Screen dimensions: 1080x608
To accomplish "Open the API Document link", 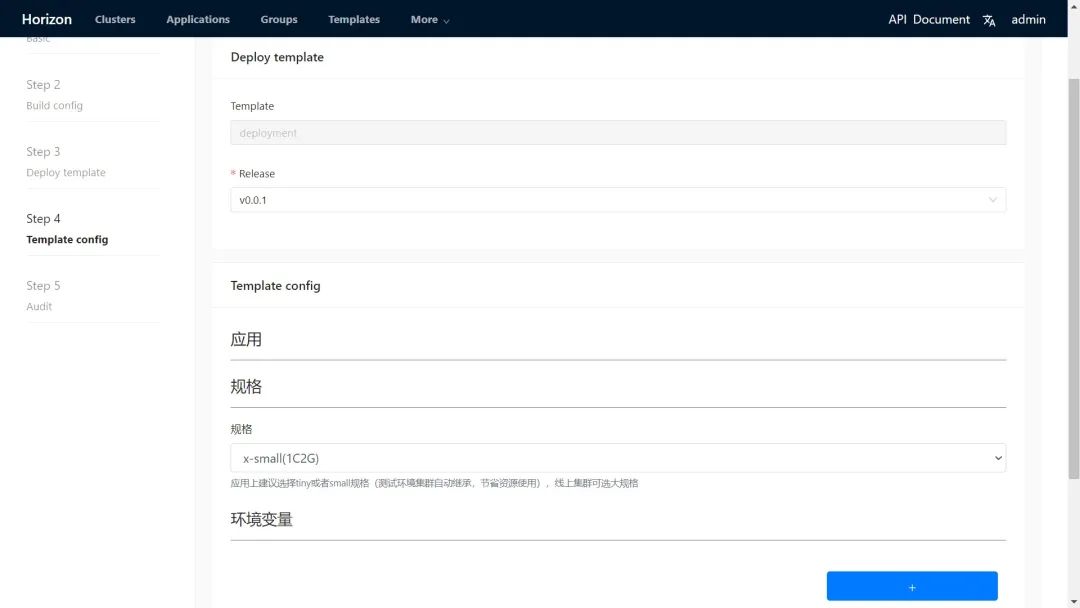I will pos(929,19).
